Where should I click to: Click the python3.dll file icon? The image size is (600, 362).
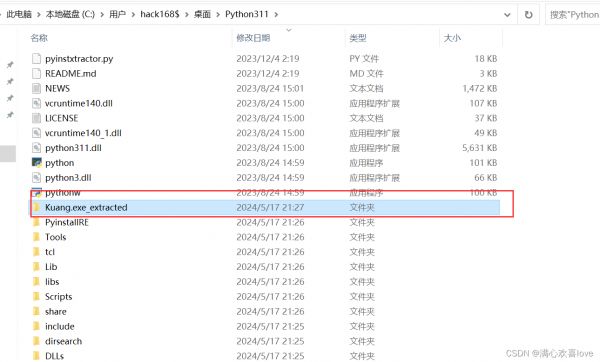pos(36,178)
